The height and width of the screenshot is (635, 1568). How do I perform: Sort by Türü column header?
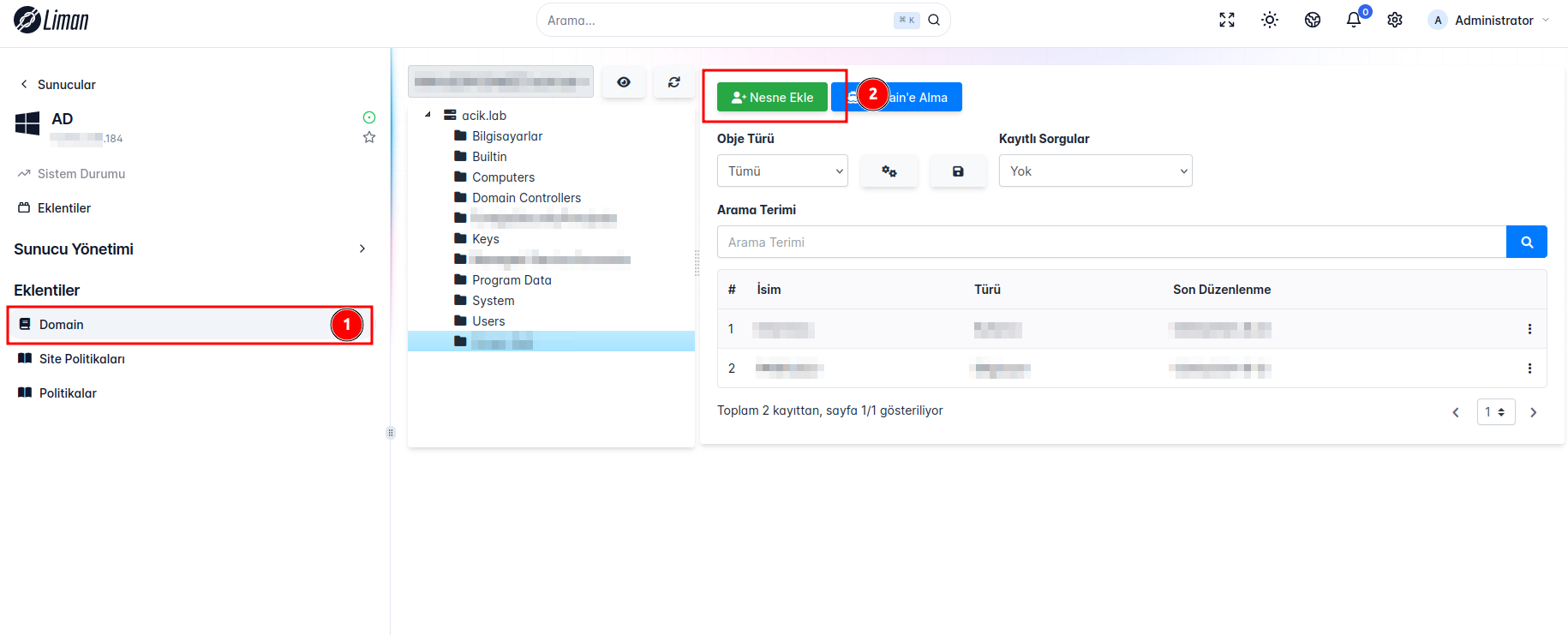987,290
